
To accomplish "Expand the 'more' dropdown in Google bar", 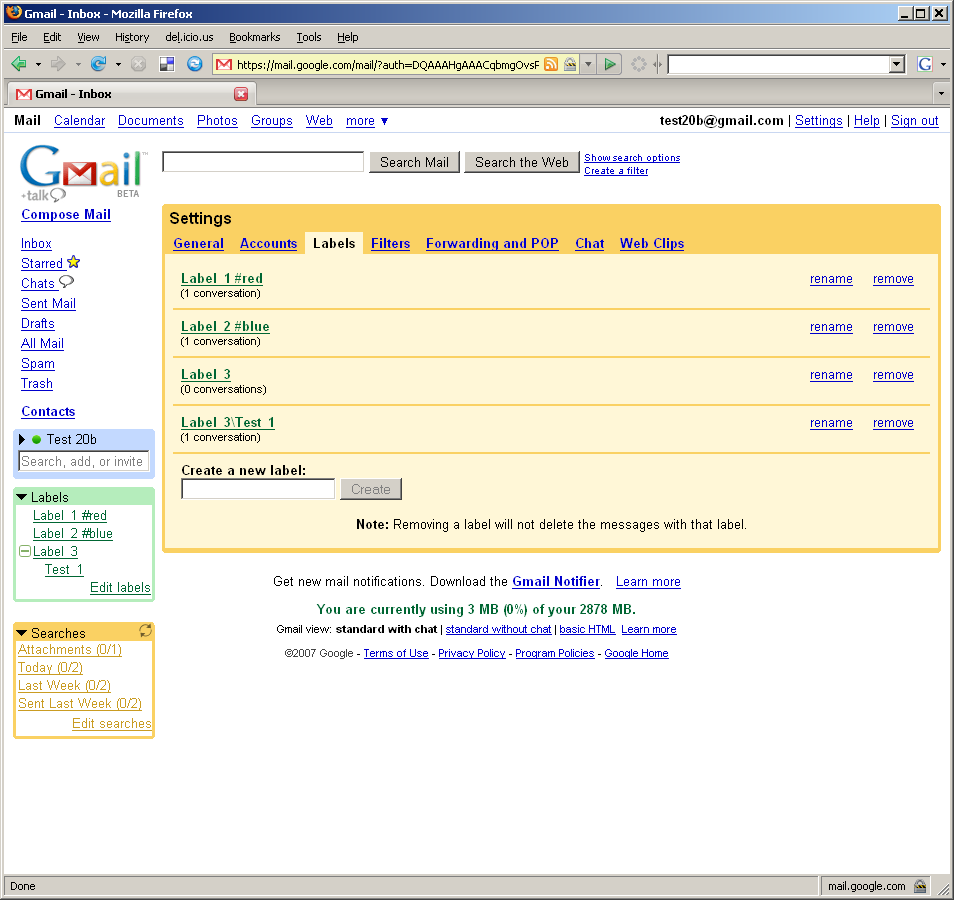I will tap(367, 120).
